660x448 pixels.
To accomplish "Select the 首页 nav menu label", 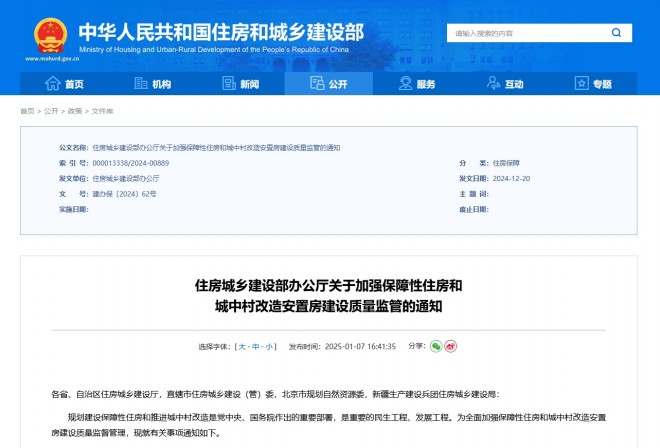I will (75, 84).
